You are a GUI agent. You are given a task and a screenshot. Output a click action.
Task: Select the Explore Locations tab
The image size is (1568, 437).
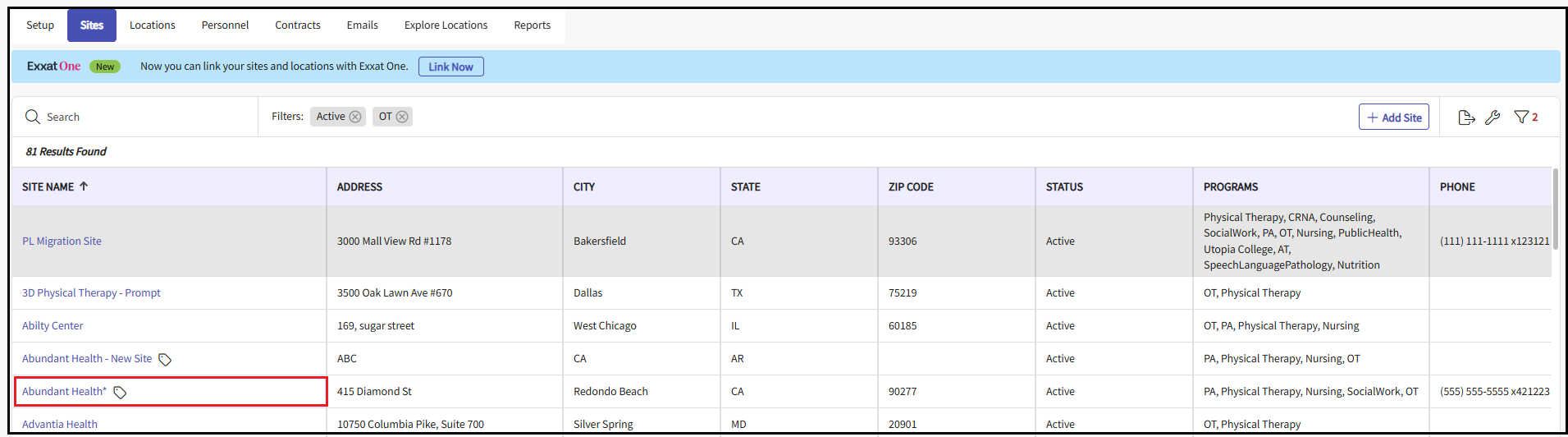[x=446, y=25]
